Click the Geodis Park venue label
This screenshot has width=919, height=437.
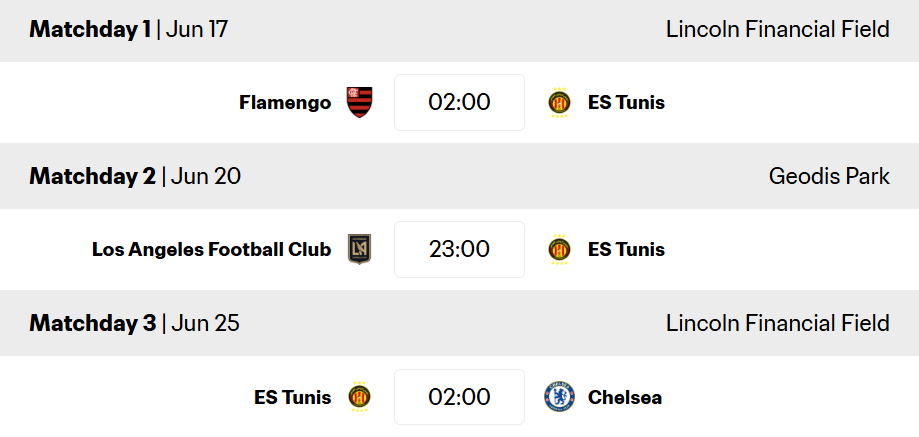point(829,176)
